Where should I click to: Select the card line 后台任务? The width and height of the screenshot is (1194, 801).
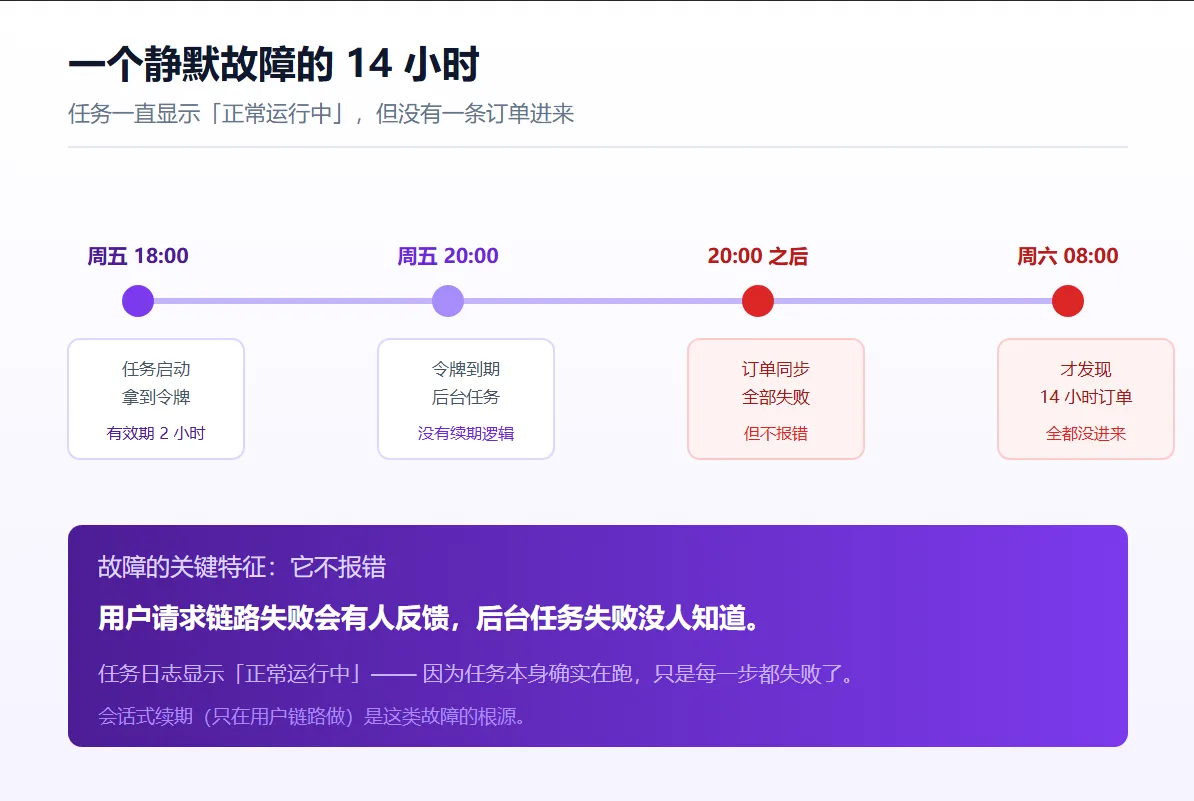point(466,397)
